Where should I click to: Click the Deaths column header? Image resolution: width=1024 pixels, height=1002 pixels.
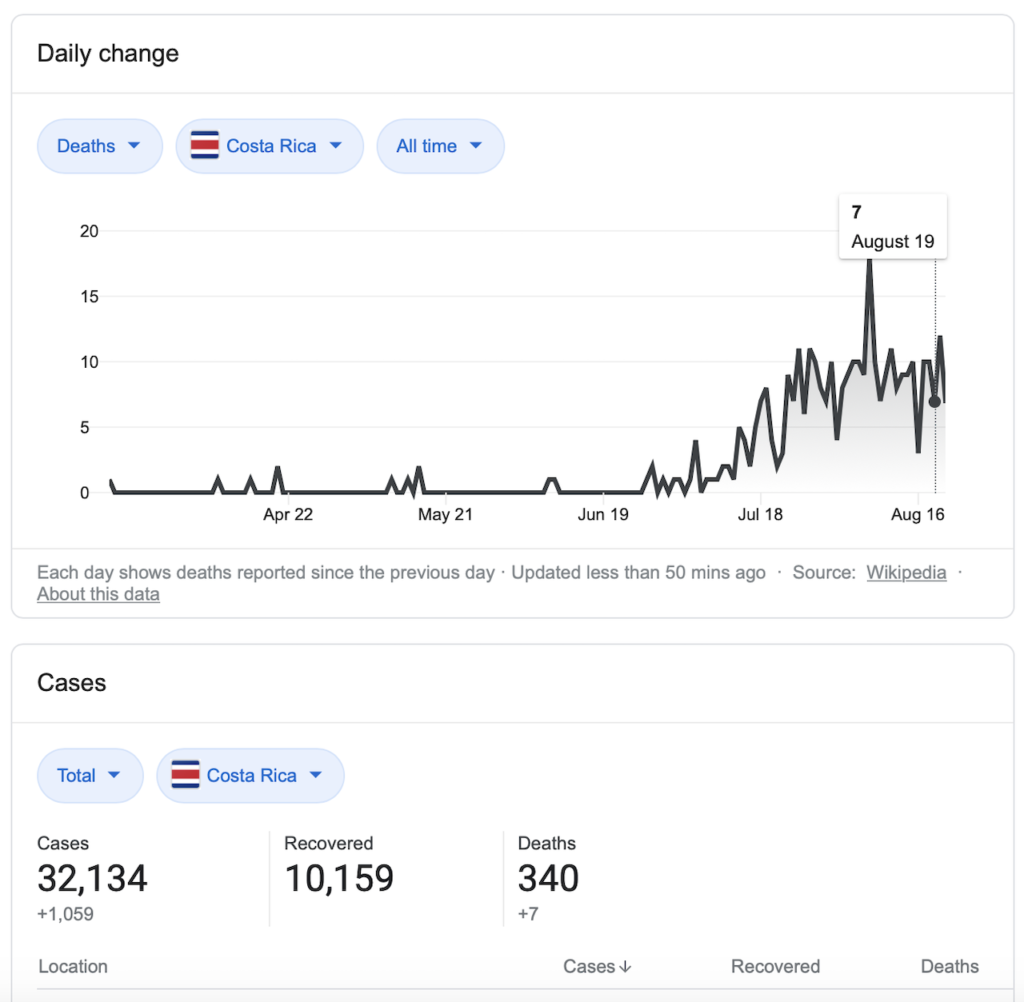click(x=949, y=966)
